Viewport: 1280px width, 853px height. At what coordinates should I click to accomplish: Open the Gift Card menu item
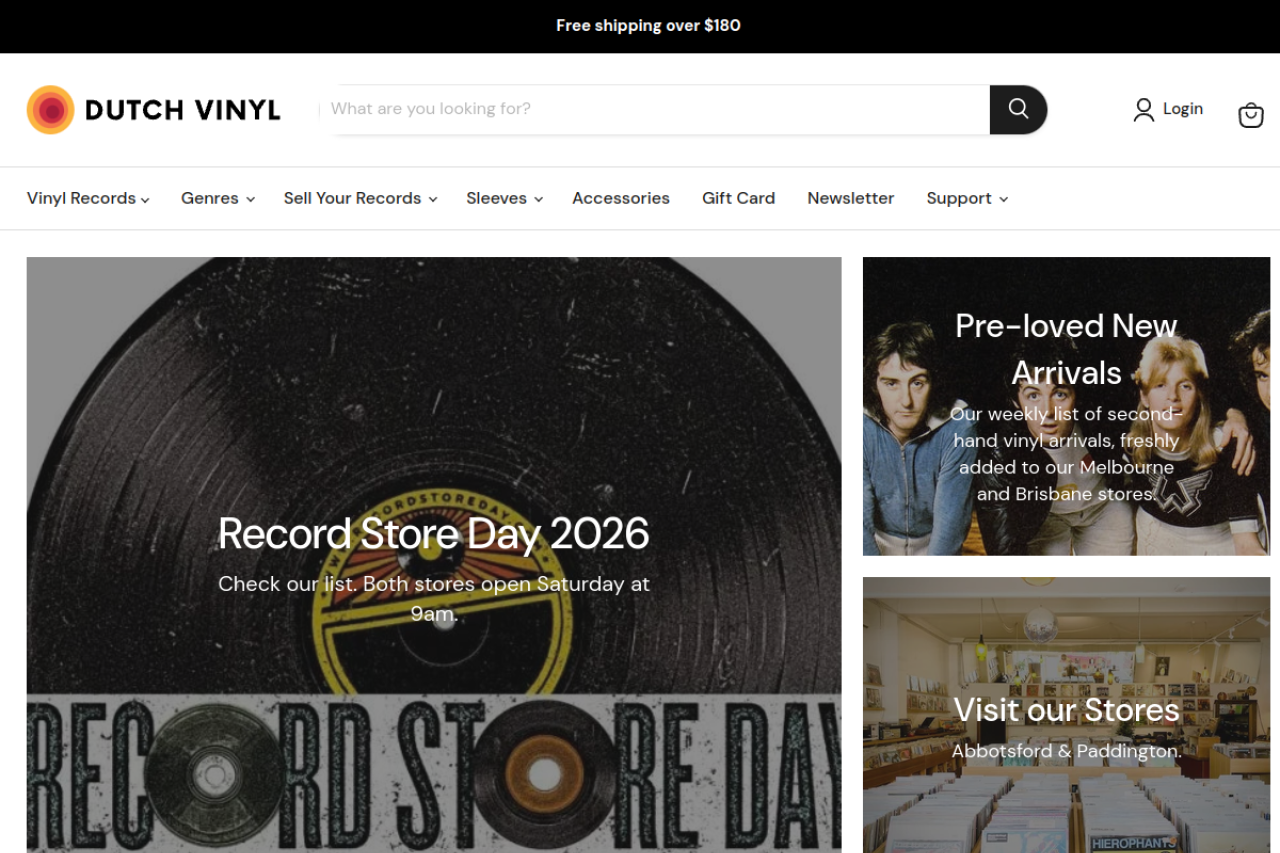pyautogui.click(x=738, y=198)
